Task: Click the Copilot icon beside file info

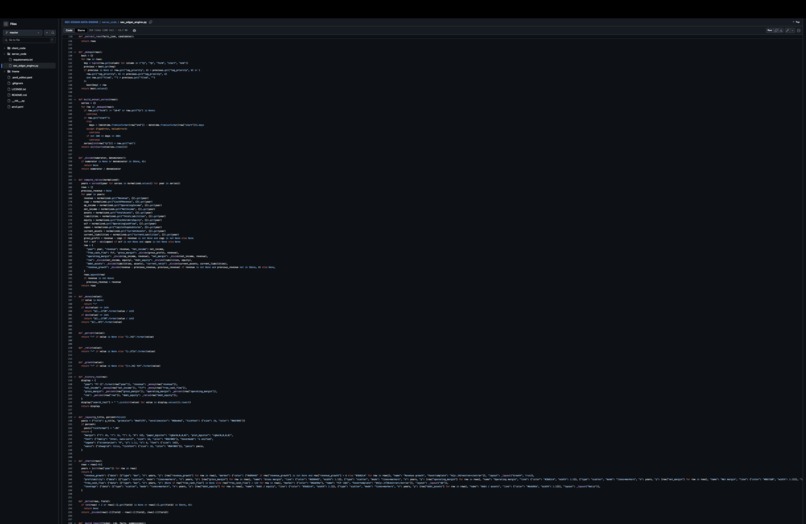Action: 134,30
